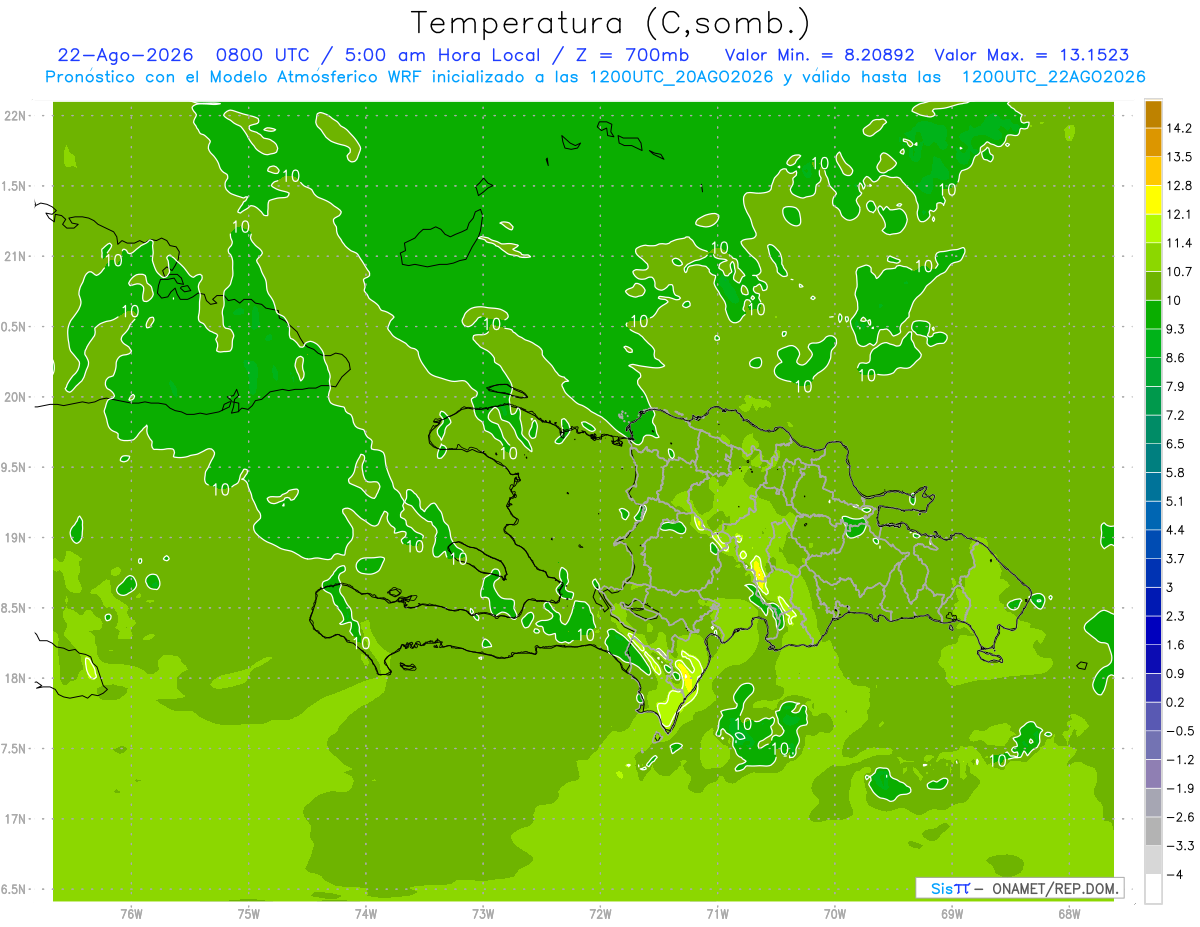The height and width of the screenshot is (927, 1200).
Task: Select the date text '22-Ago-2026'
Action: (125, 55)
